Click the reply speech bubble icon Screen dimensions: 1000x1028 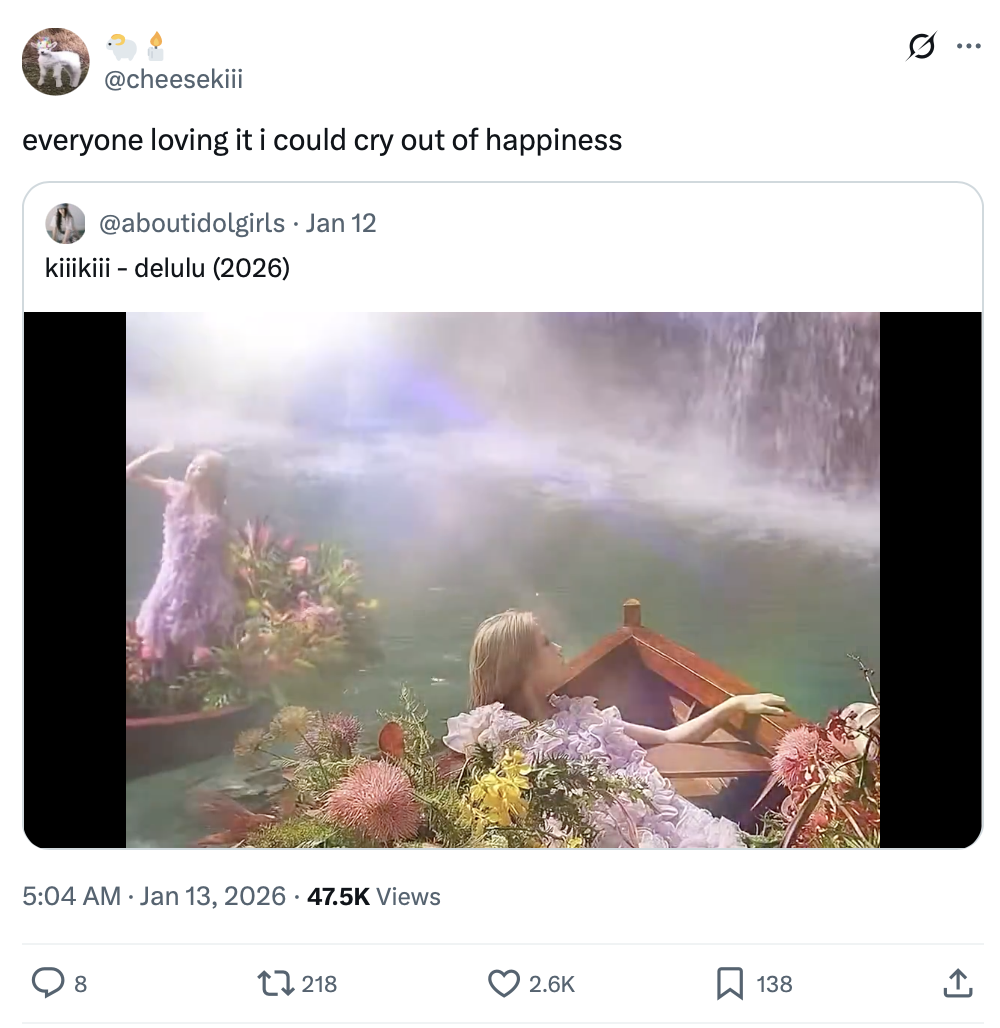(48, 984)
